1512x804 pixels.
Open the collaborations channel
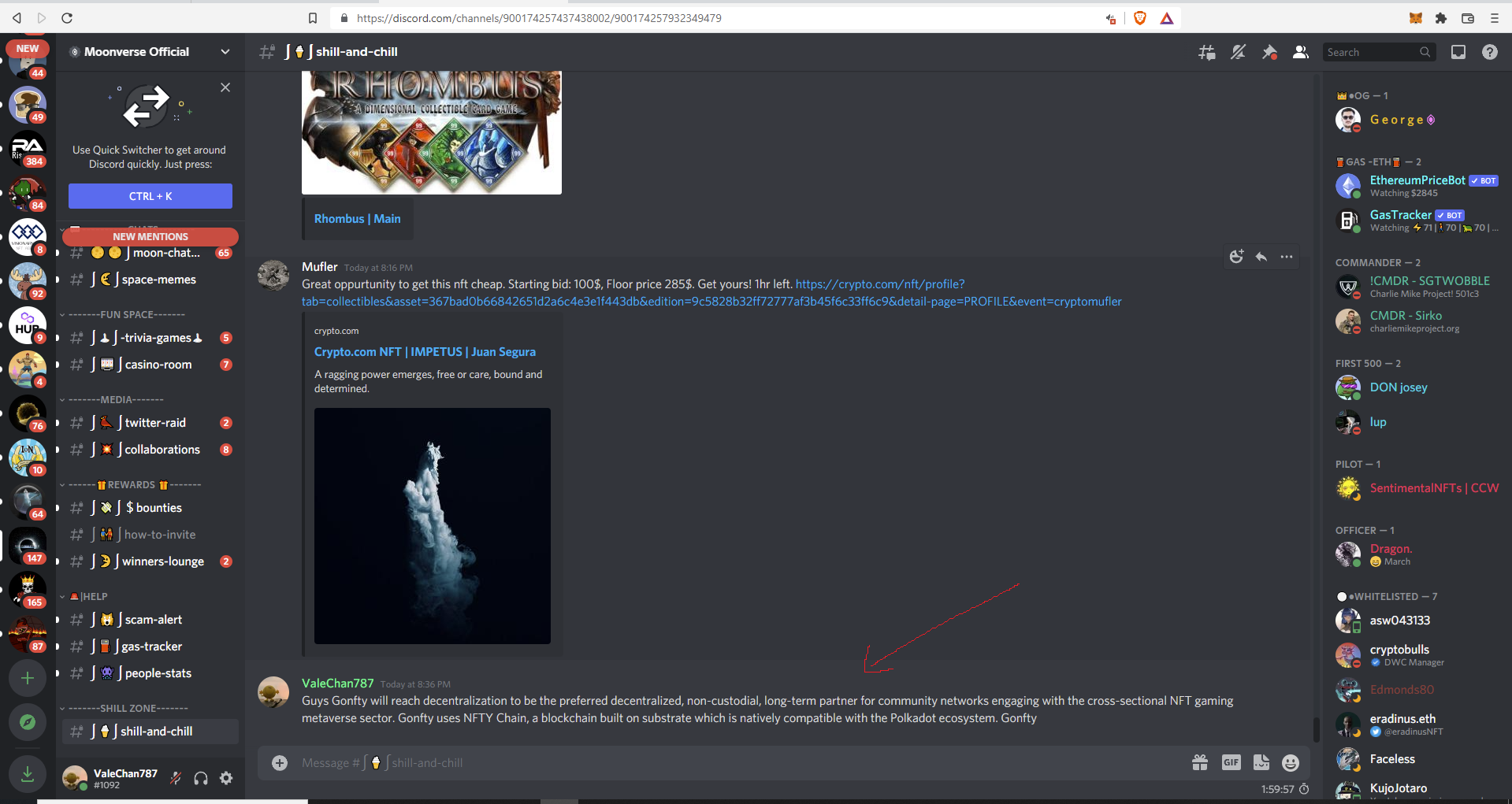[x=150, y=450]
